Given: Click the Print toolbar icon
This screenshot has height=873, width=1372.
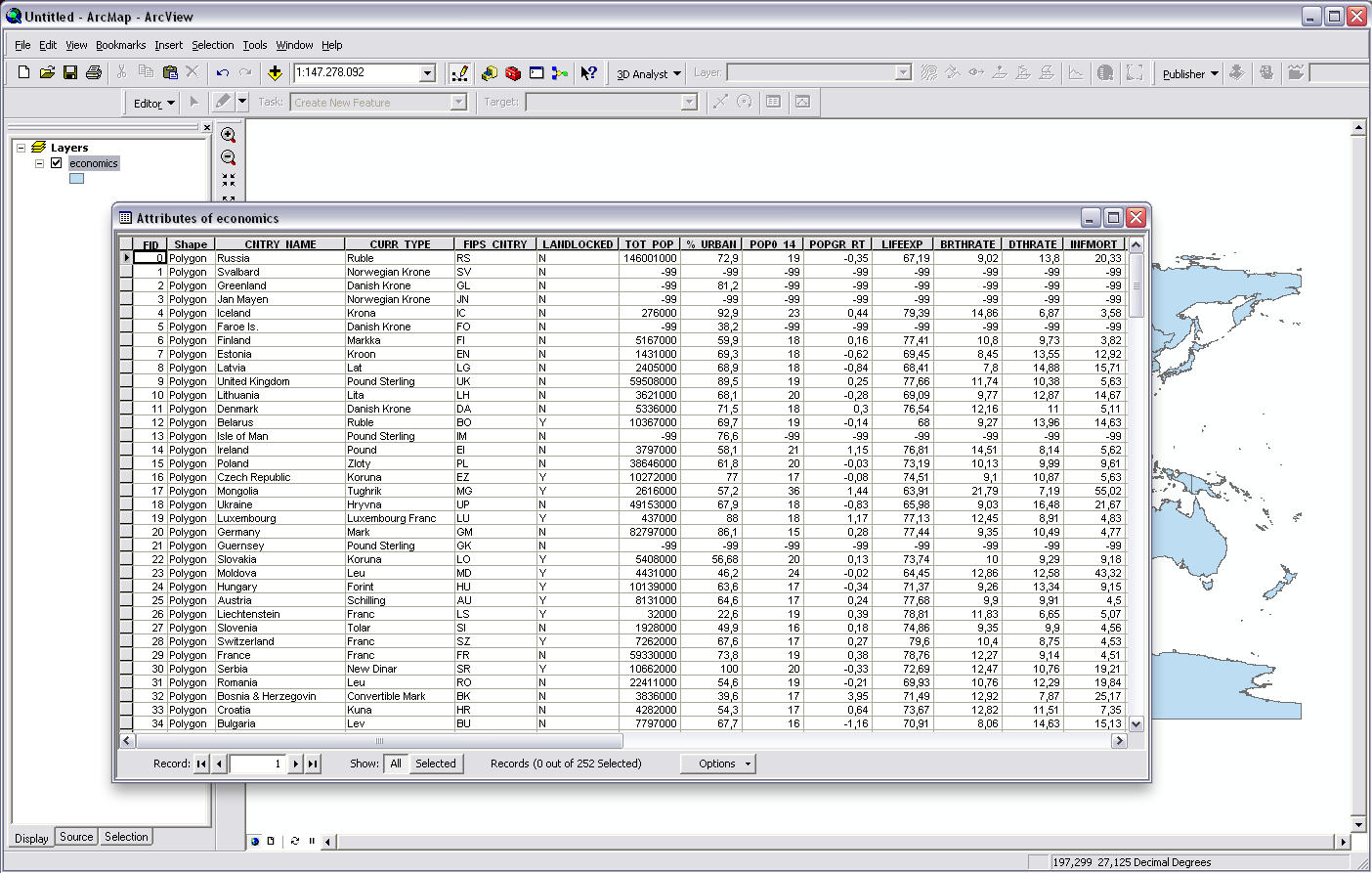Looking at the screenshot, I should tap(94, 72).
